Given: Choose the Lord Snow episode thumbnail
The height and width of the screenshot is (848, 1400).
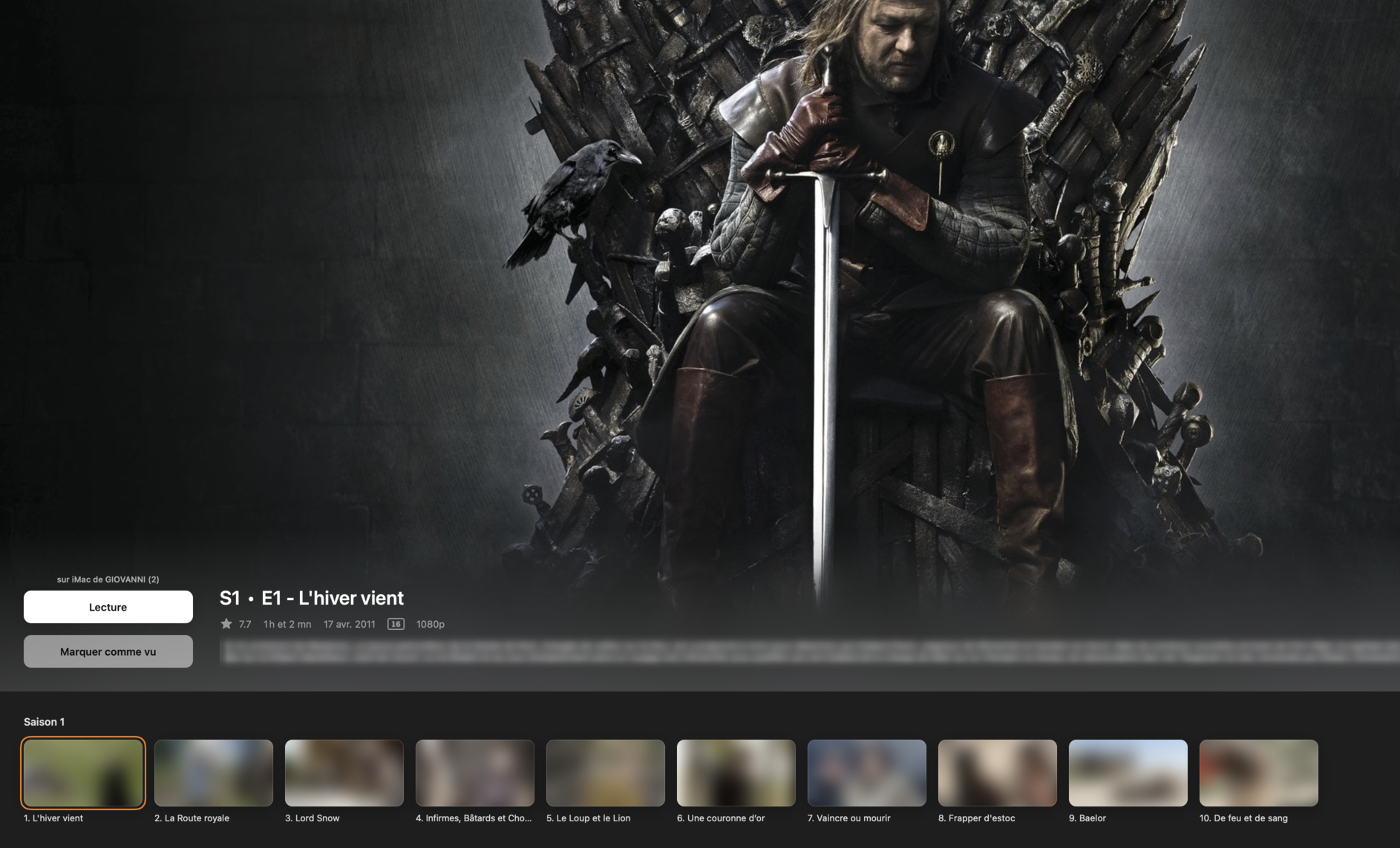Looking at the screenshot, I should pos(344,773).
